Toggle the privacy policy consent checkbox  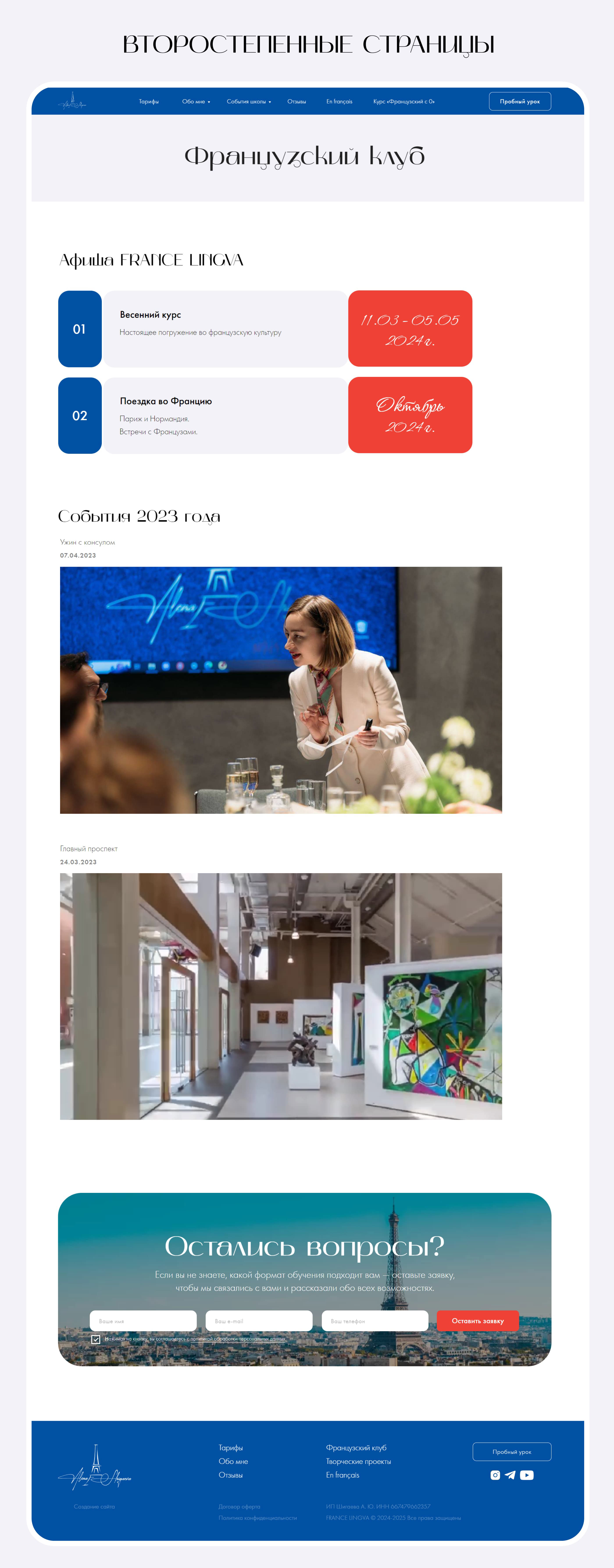(96, 1339)
